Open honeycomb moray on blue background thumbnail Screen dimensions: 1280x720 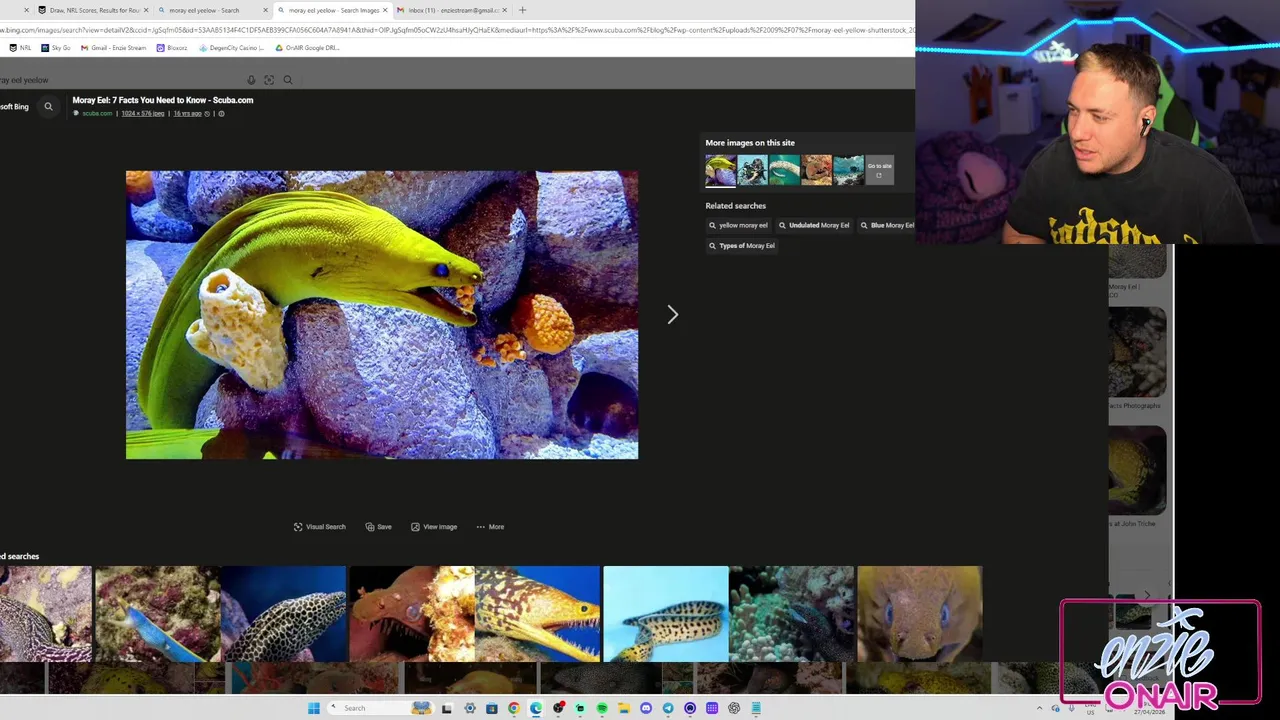284,614
